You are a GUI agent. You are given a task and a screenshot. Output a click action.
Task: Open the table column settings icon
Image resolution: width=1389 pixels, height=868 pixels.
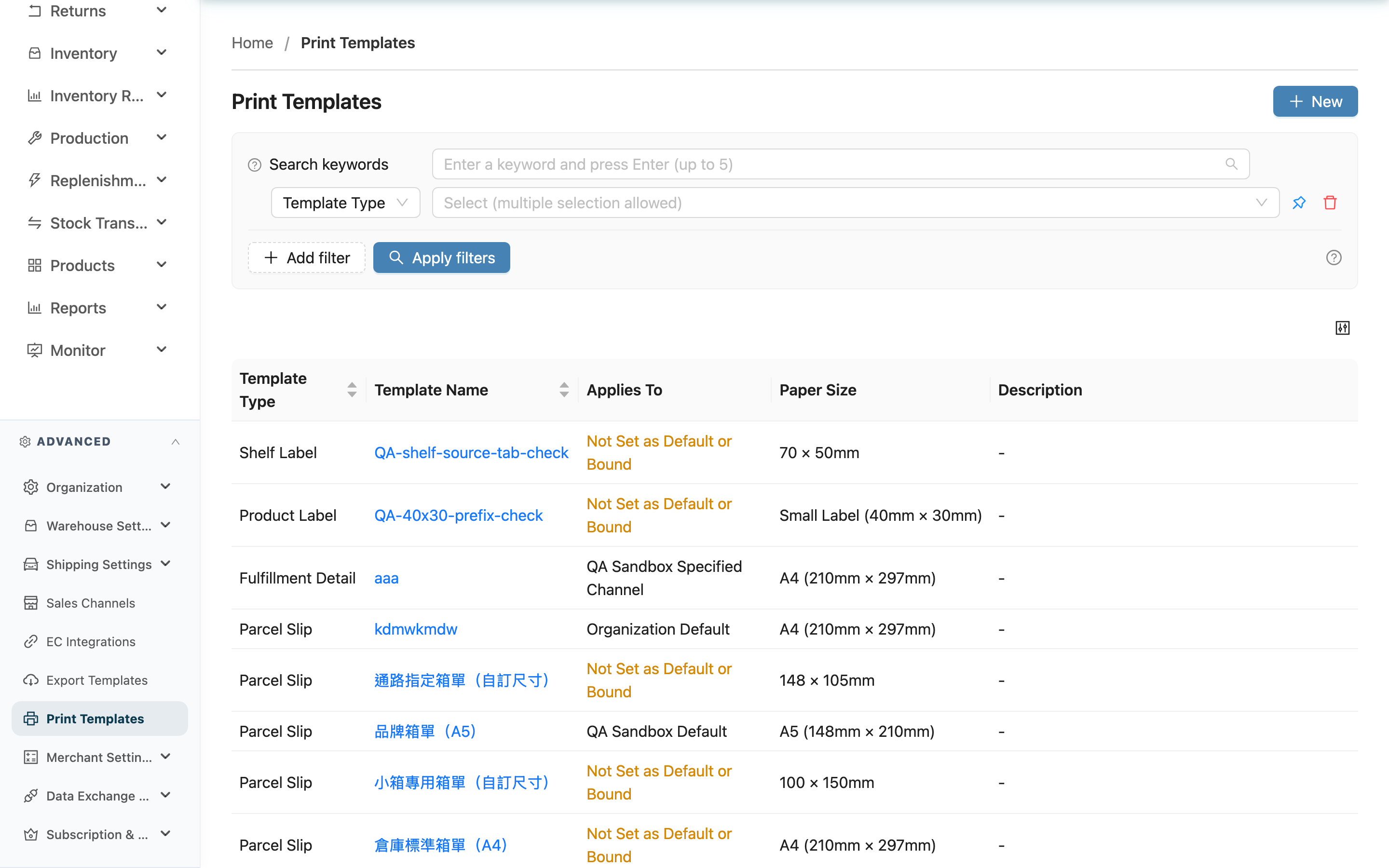[x=1343, y=328]
